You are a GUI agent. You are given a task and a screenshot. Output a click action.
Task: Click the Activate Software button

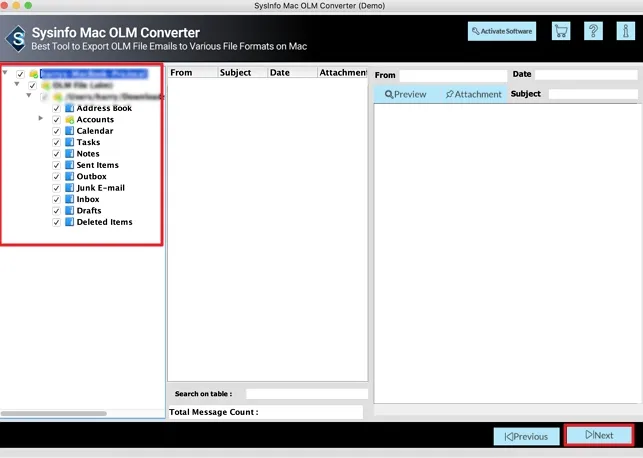502,31
